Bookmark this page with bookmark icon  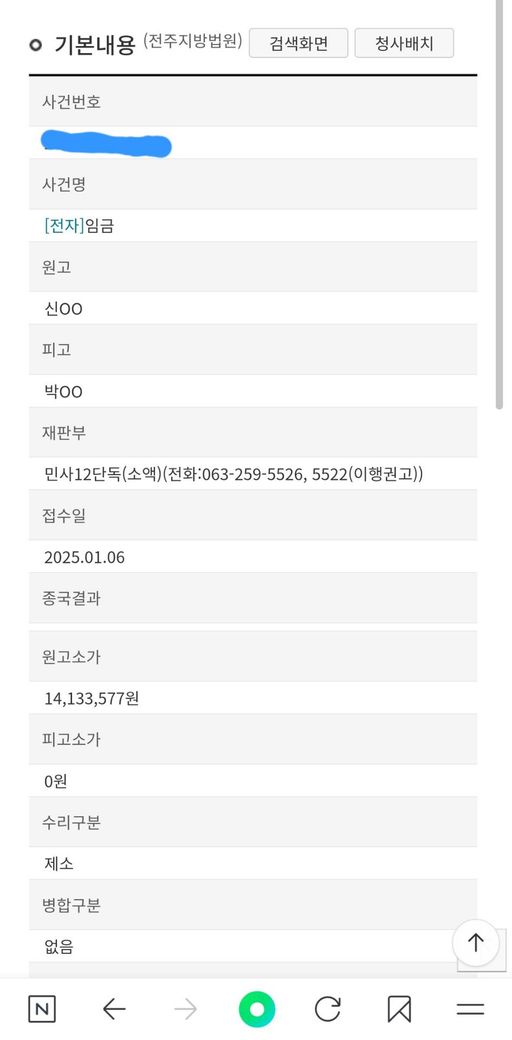(x=399, y=1009)
